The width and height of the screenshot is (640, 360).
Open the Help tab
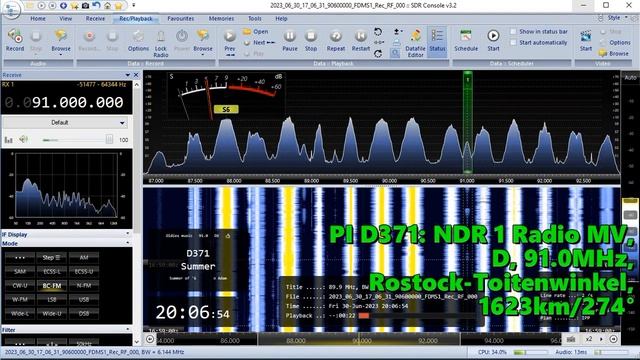tap(281, 18)
